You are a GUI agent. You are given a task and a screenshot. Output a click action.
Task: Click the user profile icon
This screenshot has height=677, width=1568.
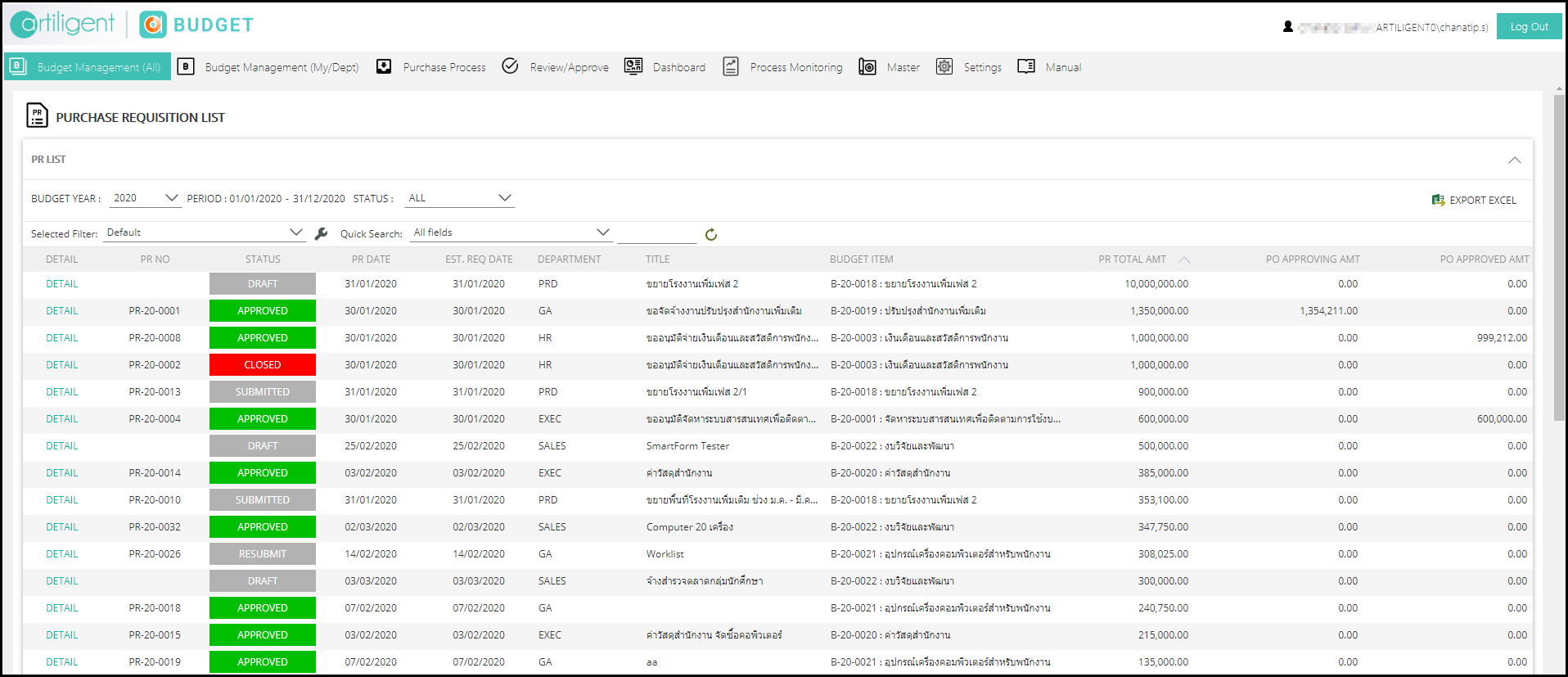click(1288, 27)
